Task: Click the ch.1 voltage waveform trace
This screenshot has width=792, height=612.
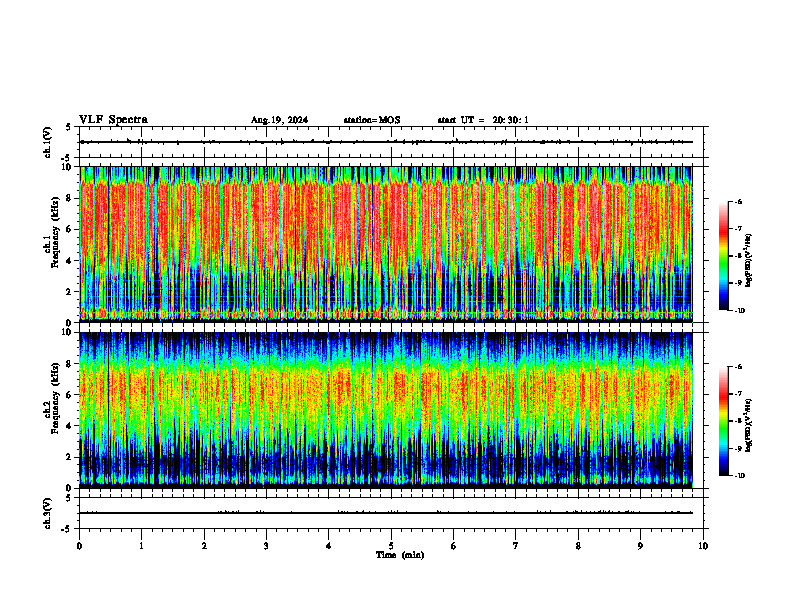Action: tap(386, 142)
